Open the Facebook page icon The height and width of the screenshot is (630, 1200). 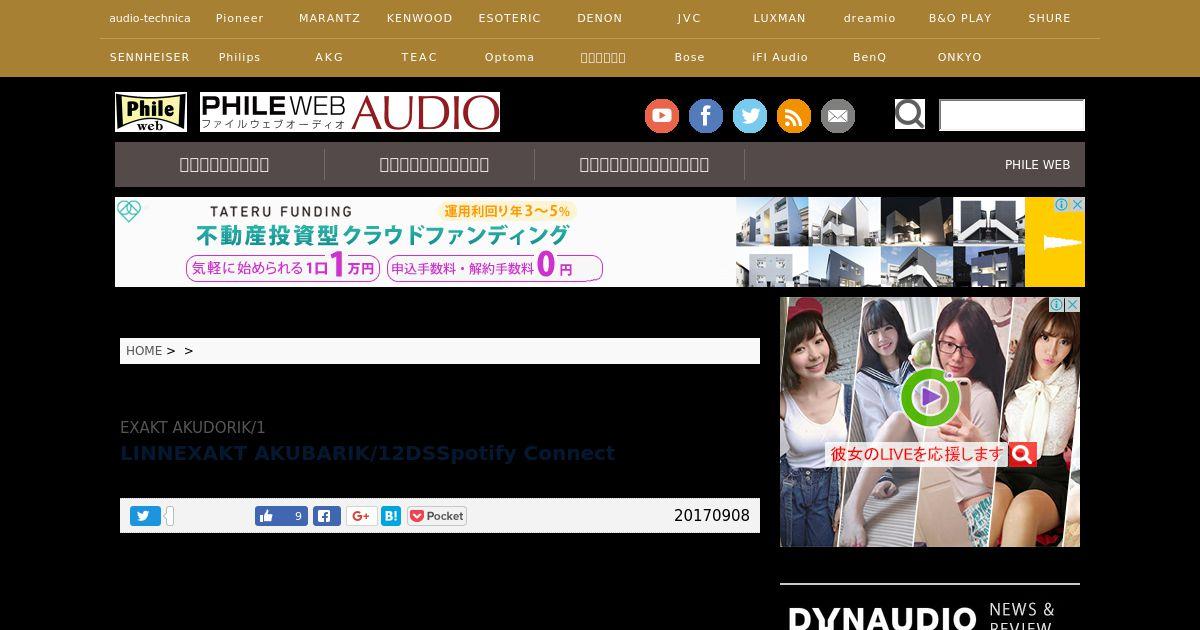706,116
